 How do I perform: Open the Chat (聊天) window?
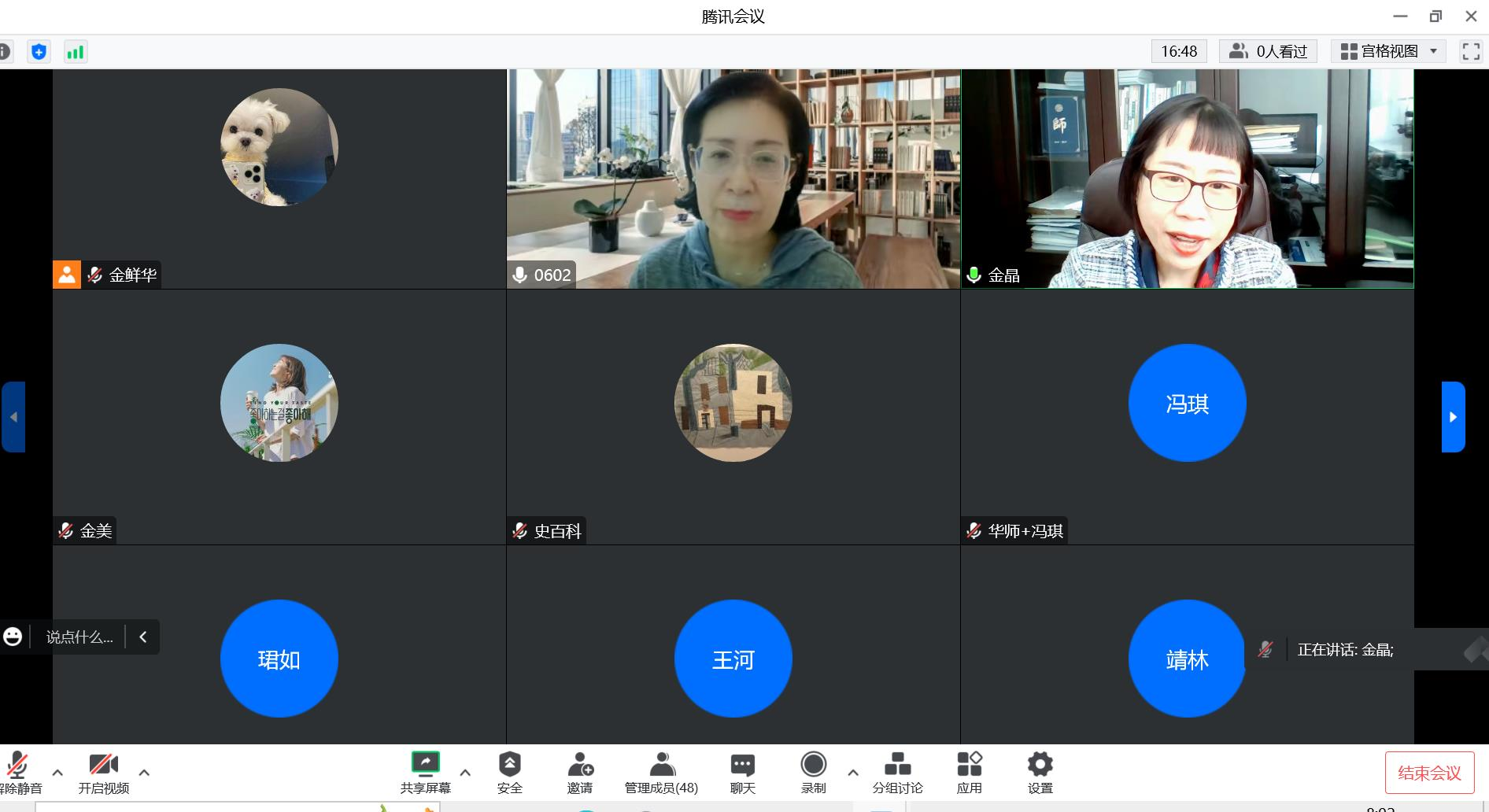pyautogui.click(x=742, y=772)
